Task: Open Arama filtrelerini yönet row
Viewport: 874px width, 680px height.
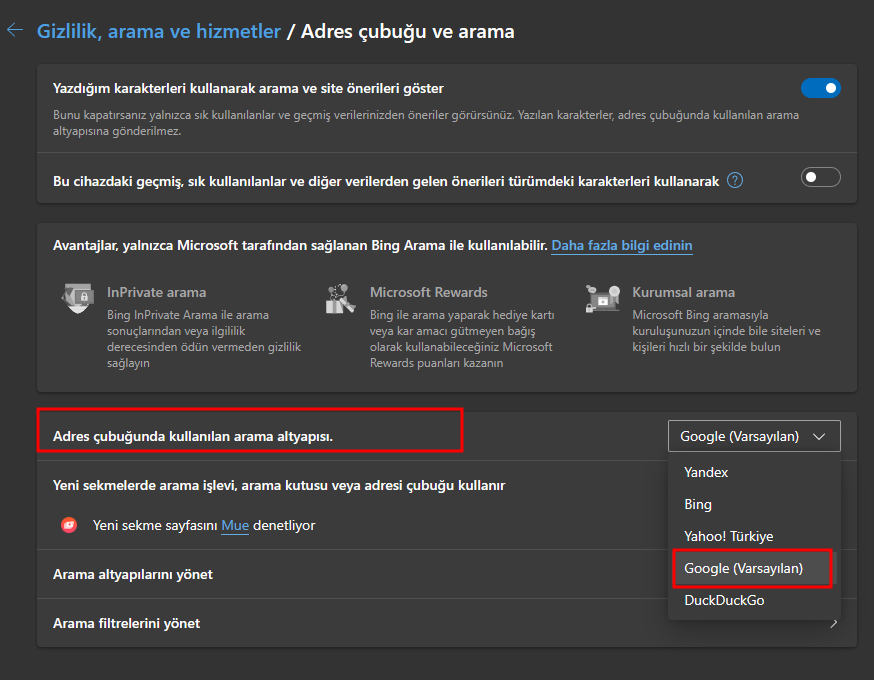Action: coord(446,623)
